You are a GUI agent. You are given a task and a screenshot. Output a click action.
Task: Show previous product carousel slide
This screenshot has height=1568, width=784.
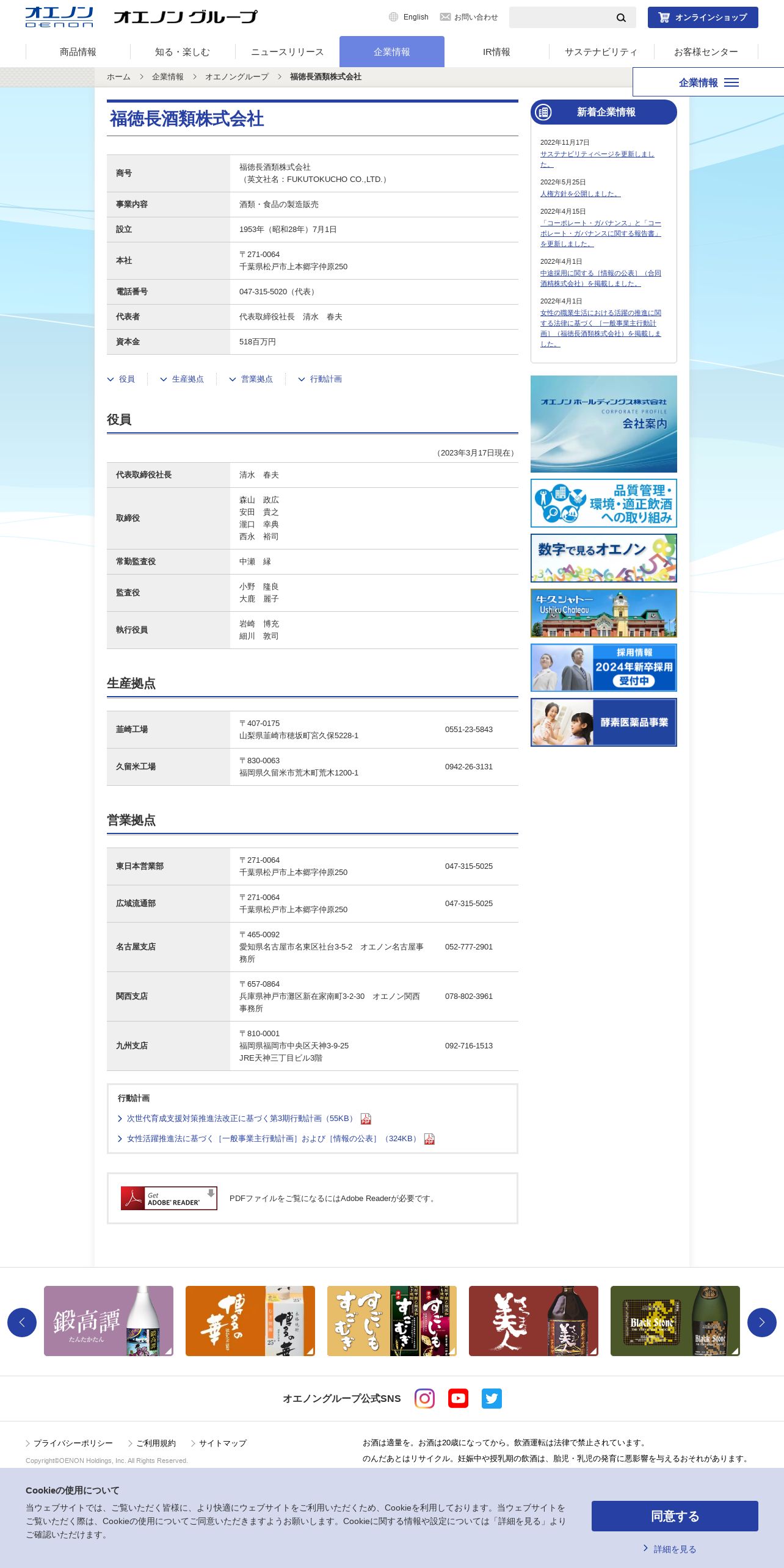click(22, 1323)
